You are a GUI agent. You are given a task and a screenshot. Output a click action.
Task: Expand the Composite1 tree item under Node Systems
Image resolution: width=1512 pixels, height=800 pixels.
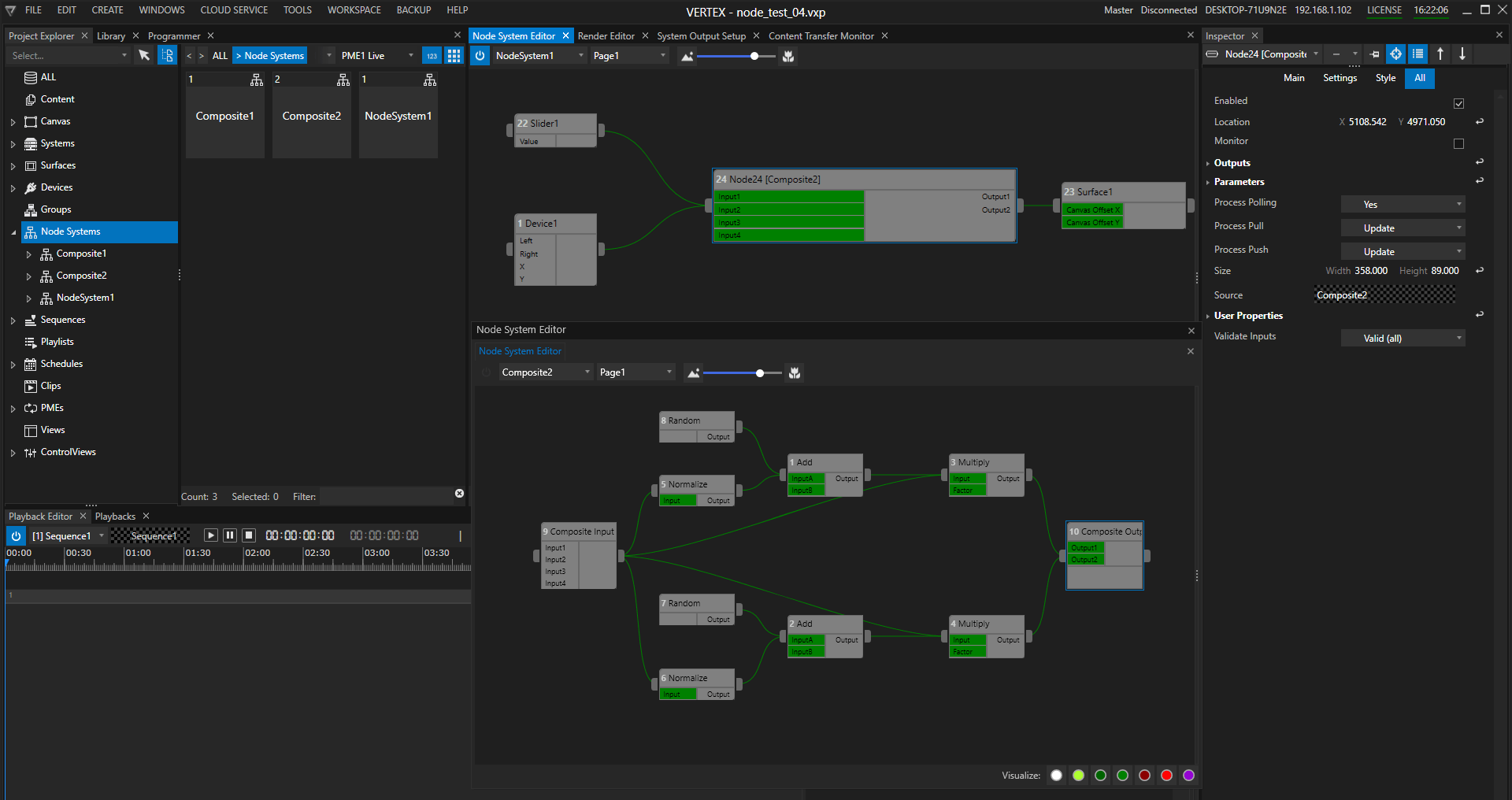(30, 253)
